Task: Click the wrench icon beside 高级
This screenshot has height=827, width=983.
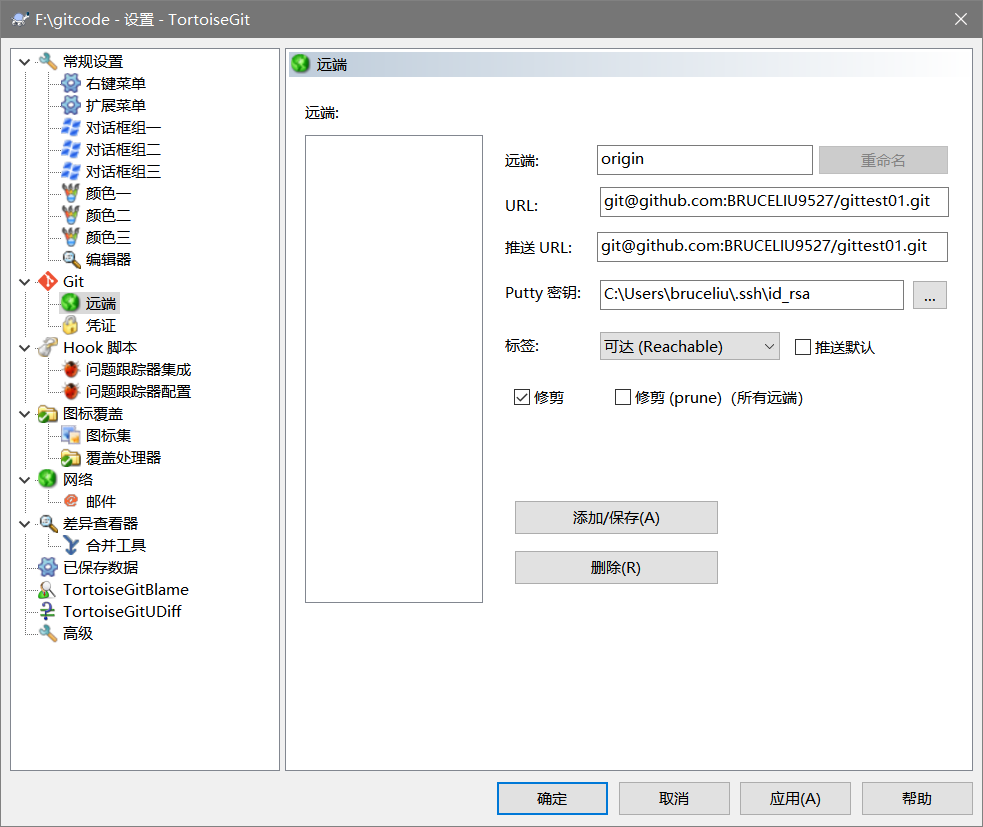Action: [x=48, y=633]
